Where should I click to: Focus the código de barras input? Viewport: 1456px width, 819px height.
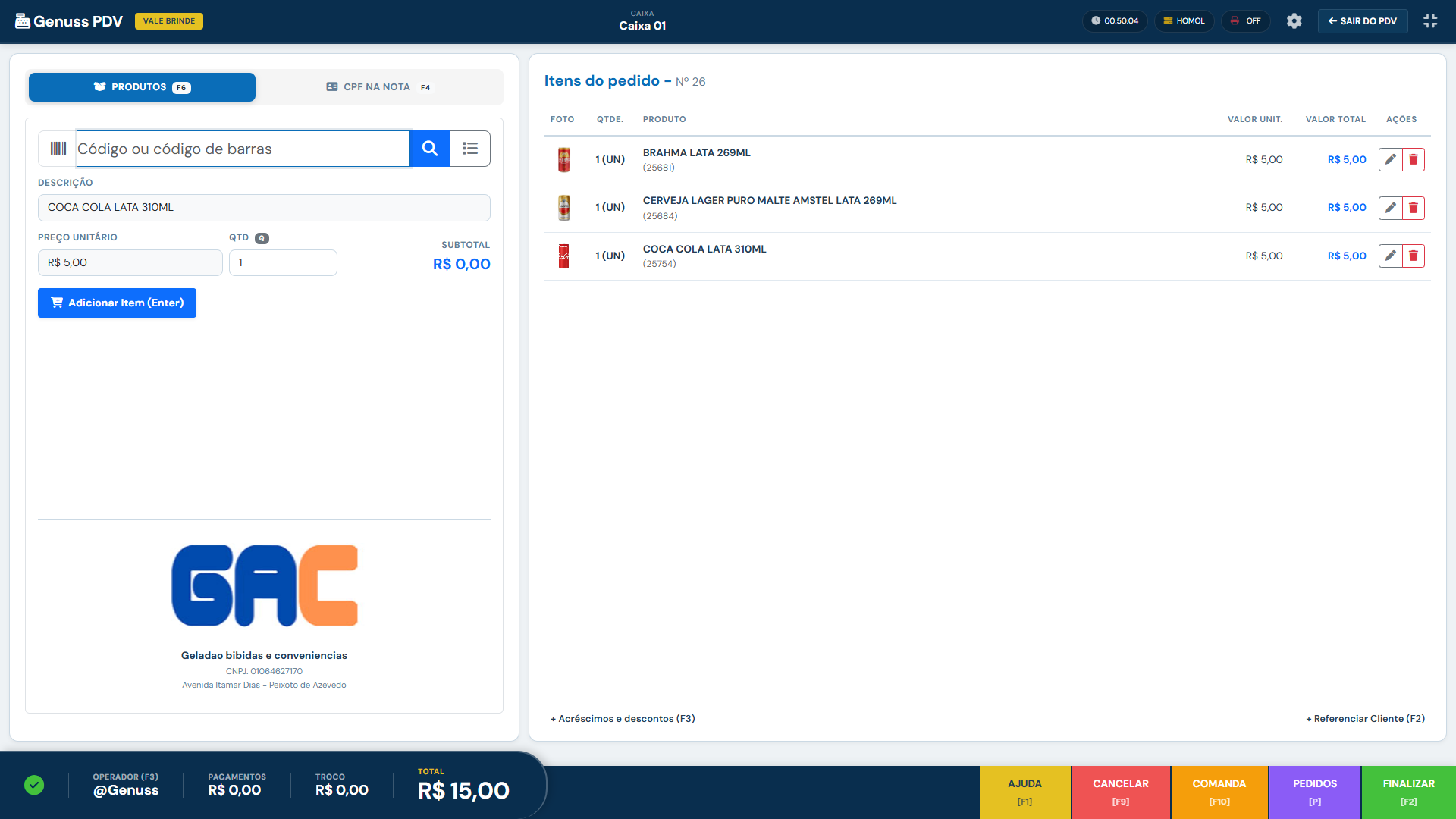click(x=243, y=149)
